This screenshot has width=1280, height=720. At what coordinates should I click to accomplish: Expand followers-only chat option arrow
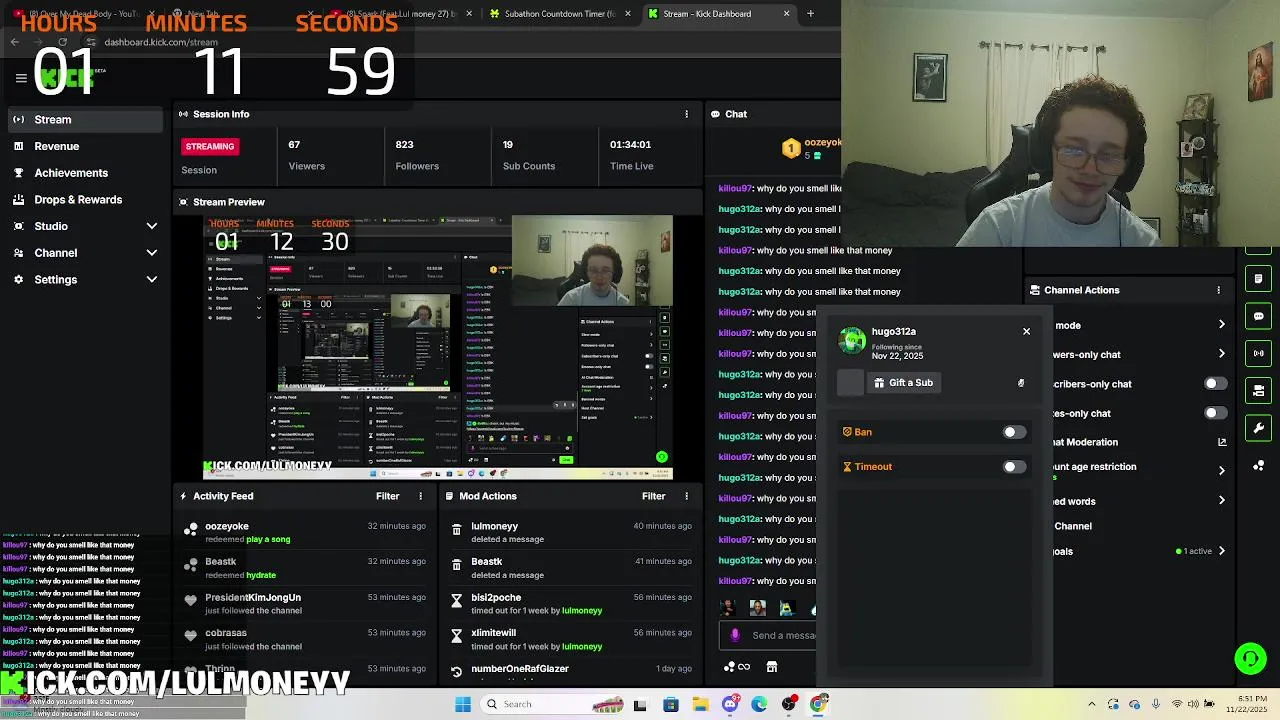point(1221,354)
